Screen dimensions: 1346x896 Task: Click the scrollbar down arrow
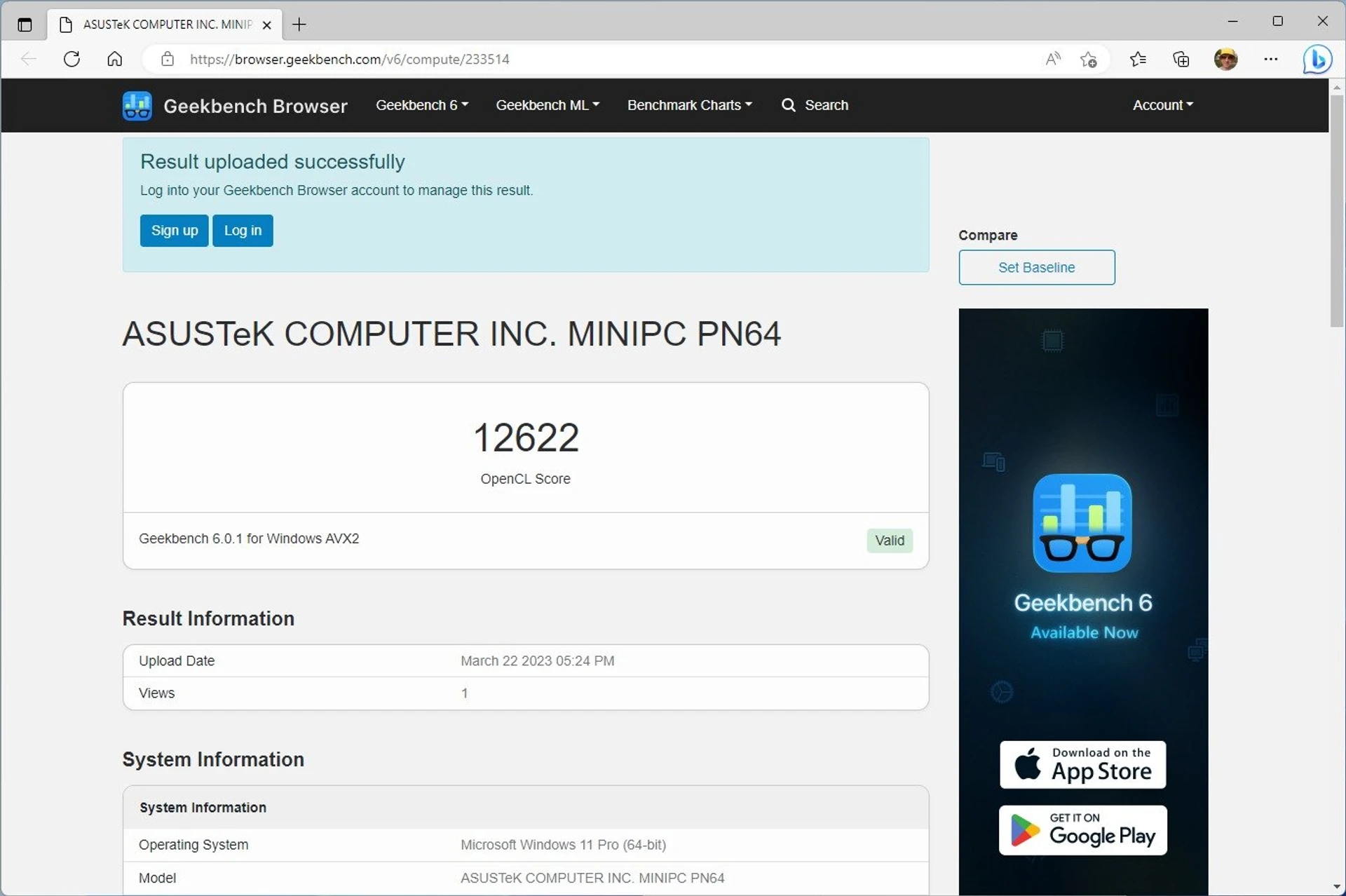pos(1337,888)
